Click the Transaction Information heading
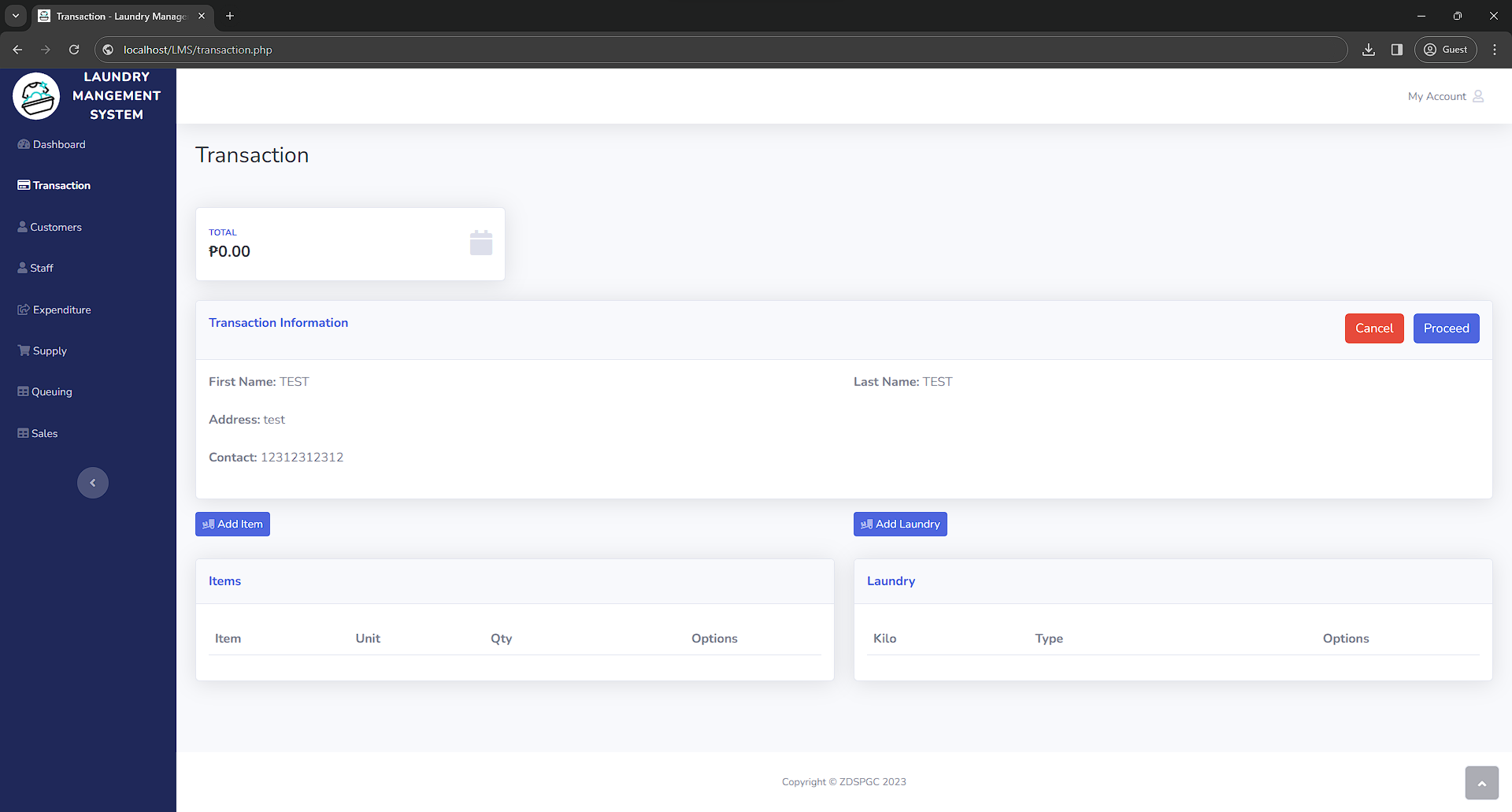Screen dimensions: 1512x812 [x=278, y=323]
